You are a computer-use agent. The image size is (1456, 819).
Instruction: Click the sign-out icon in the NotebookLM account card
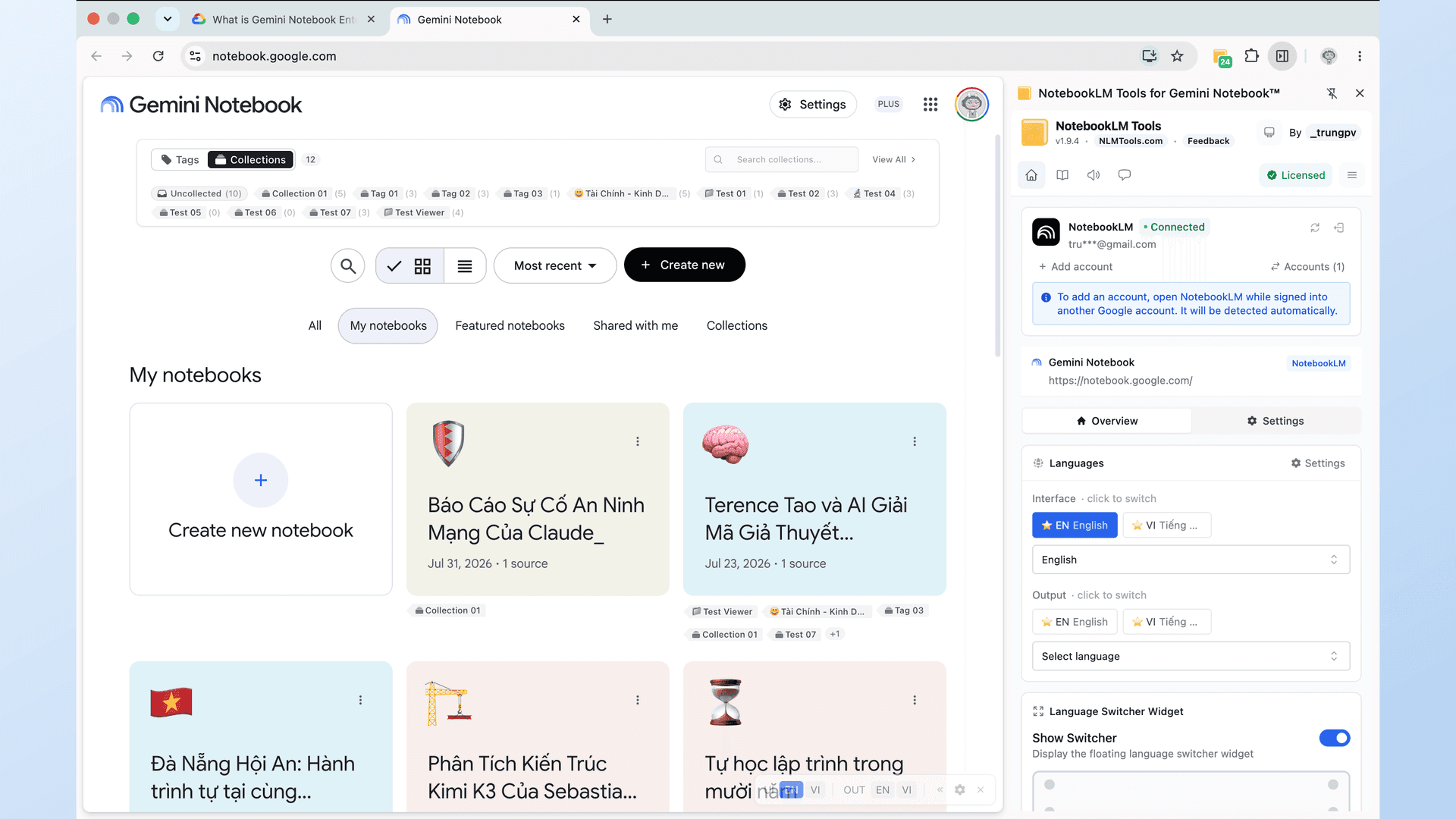pos(1339,227)
